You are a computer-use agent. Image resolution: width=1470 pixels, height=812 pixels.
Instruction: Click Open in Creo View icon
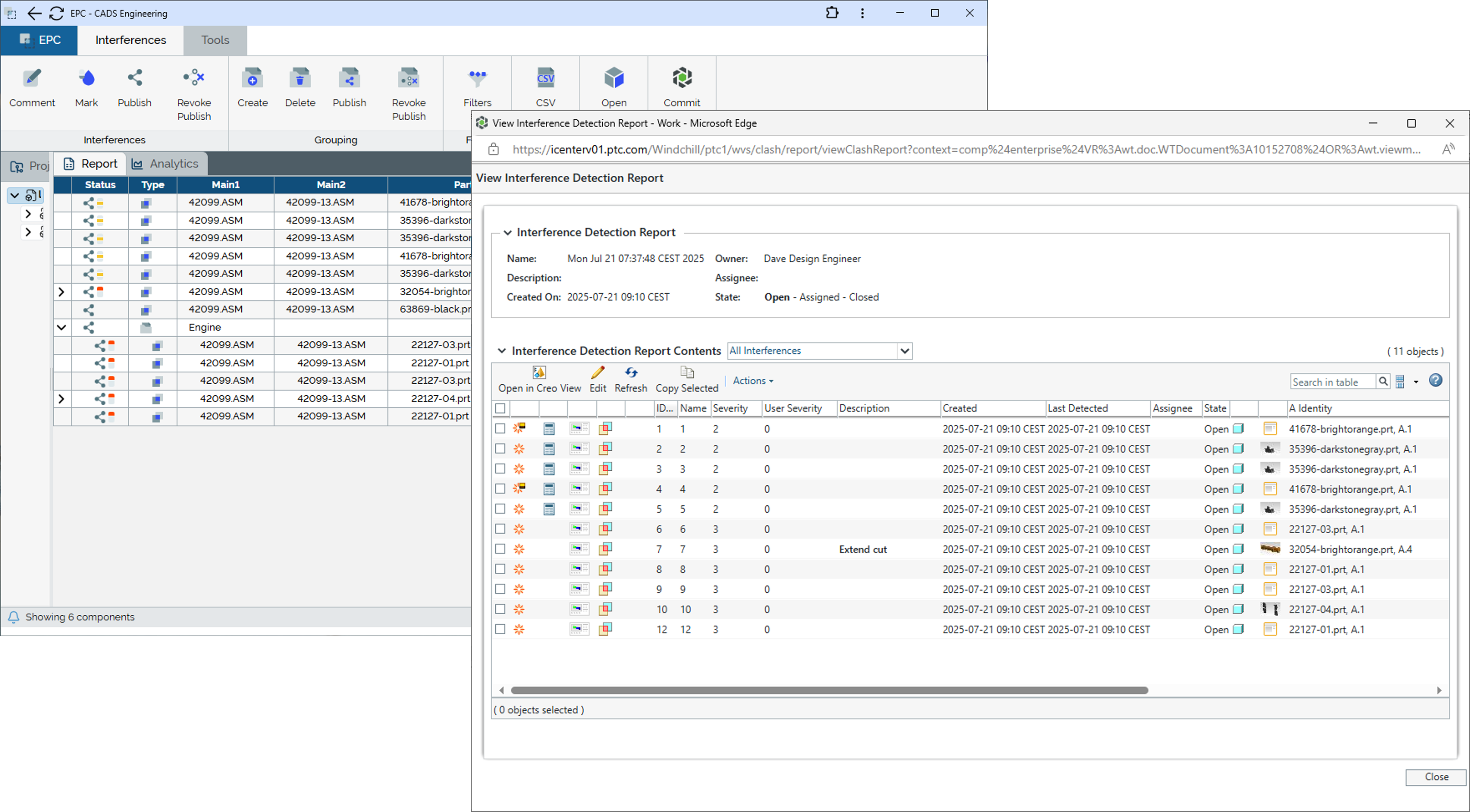coord(539,373)
